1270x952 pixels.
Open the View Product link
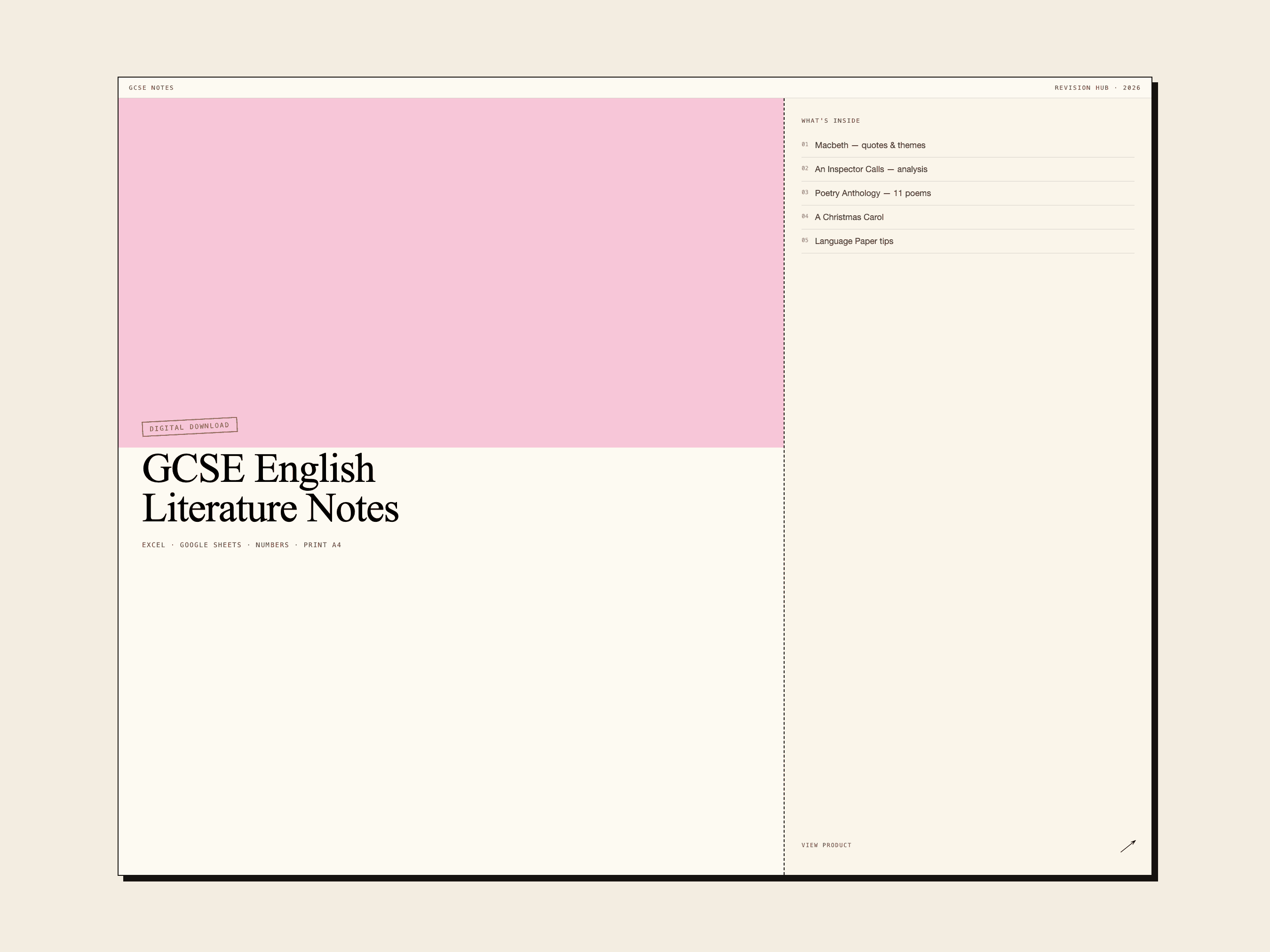tap(826, 845)
